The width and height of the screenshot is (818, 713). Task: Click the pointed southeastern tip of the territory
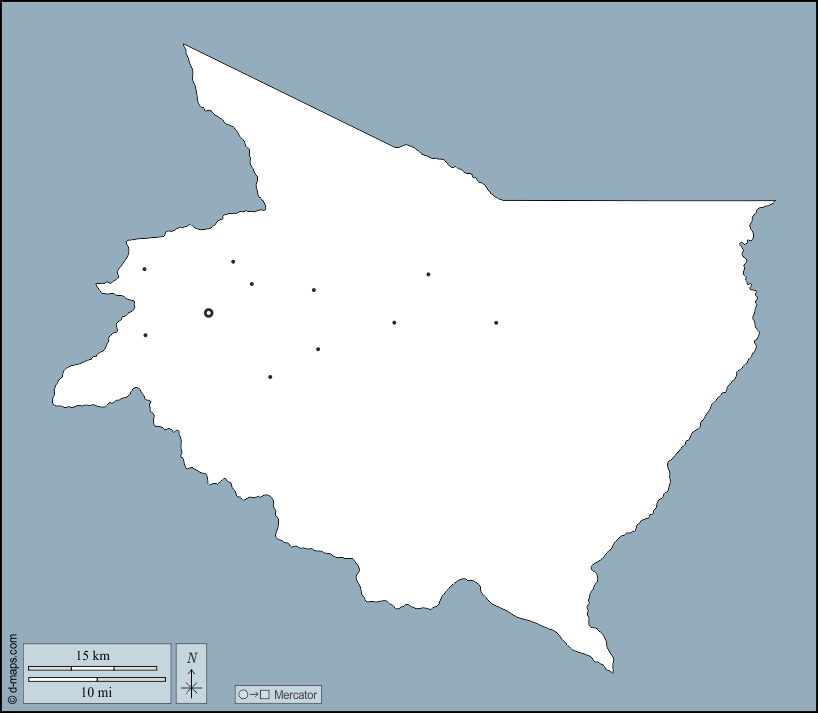coord(612,670)
